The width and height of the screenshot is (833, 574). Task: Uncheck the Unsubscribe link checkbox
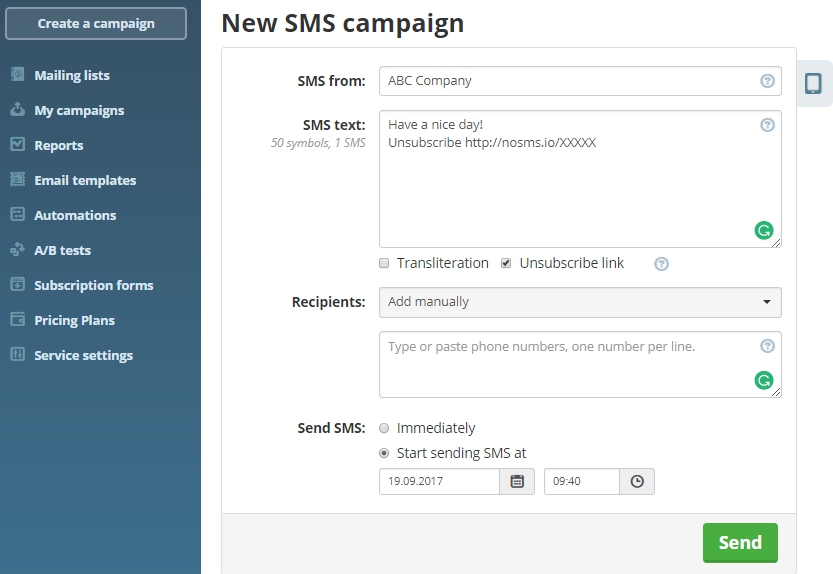(x=506, y=263)
